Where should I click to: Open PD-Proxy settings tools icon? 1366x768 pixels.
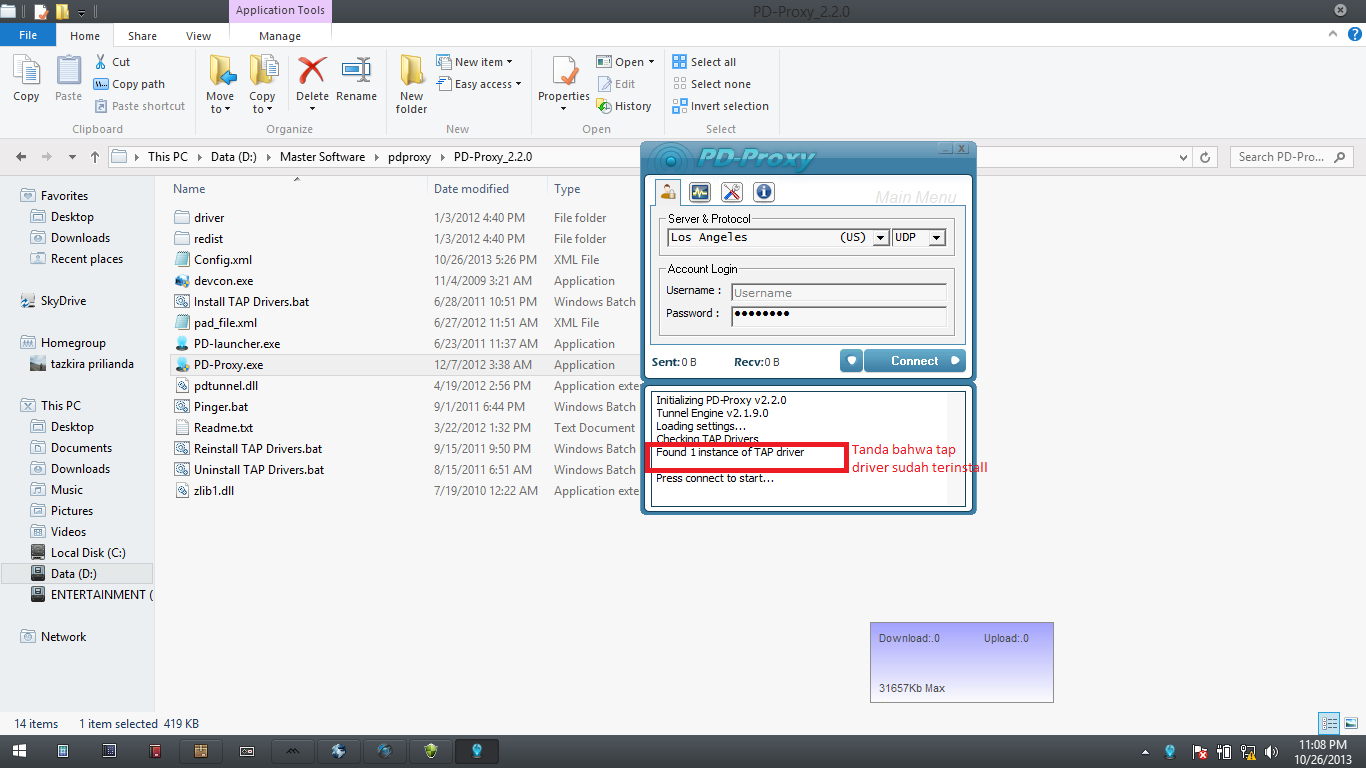click(x=731, y=192)
